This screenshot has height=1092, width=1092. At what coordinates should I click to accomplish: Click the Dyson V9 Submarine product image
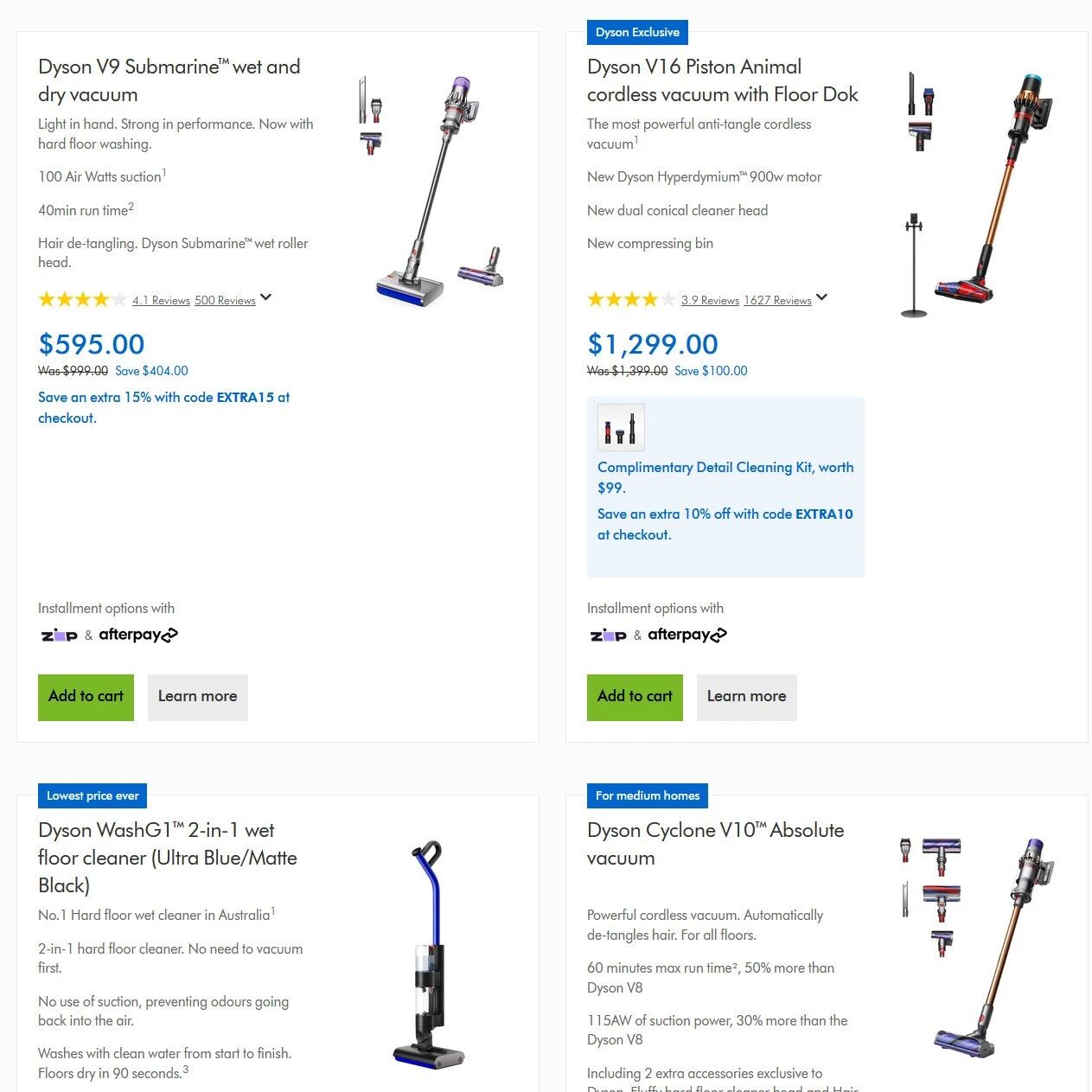click(x=431, y=191)
